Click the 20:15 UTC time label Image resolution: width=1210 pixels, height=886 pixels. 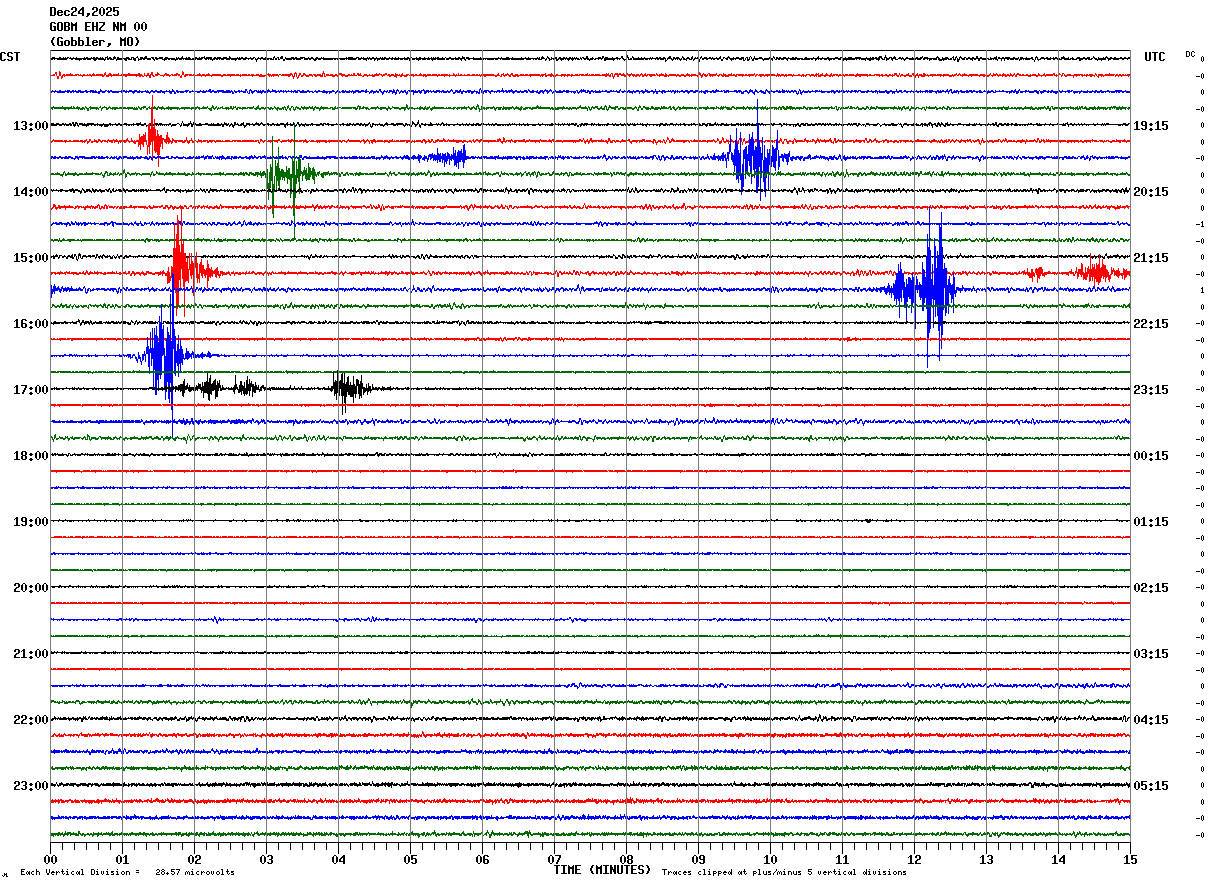tap(1151, 192)
